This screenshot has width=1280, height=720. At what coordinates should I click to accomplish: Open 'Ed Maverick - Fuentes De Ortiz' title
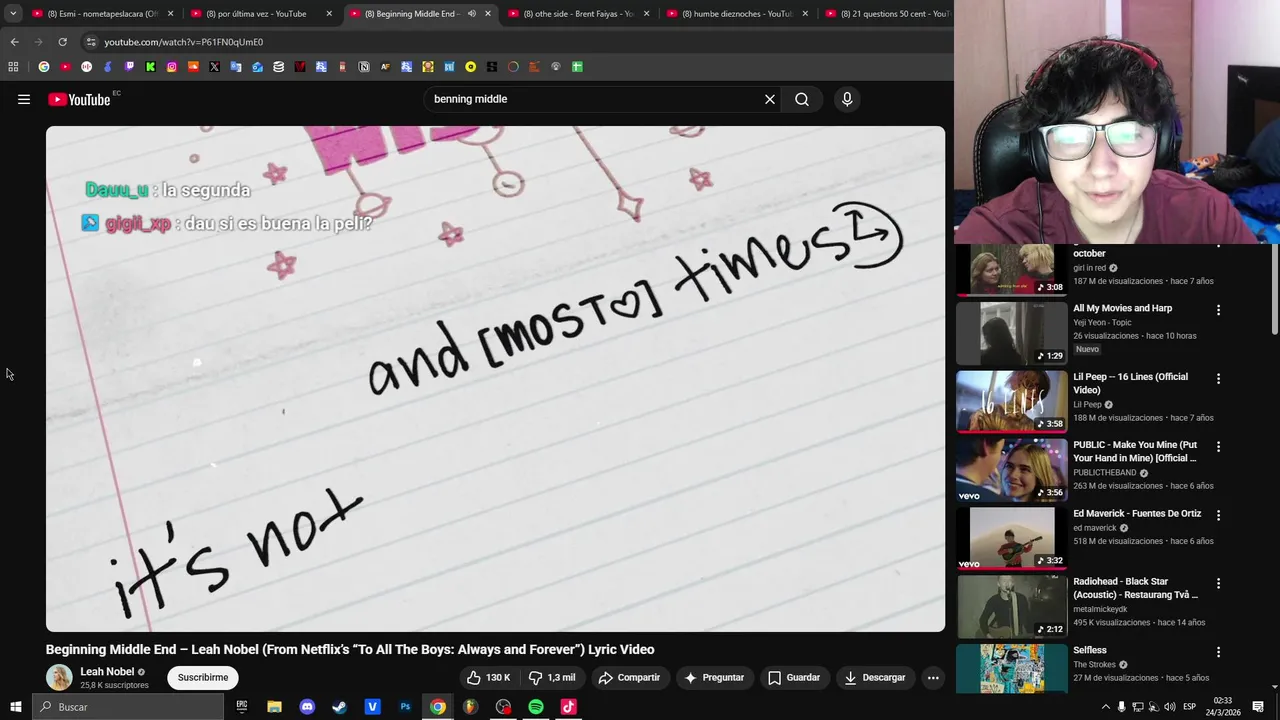click(1137, 513)
